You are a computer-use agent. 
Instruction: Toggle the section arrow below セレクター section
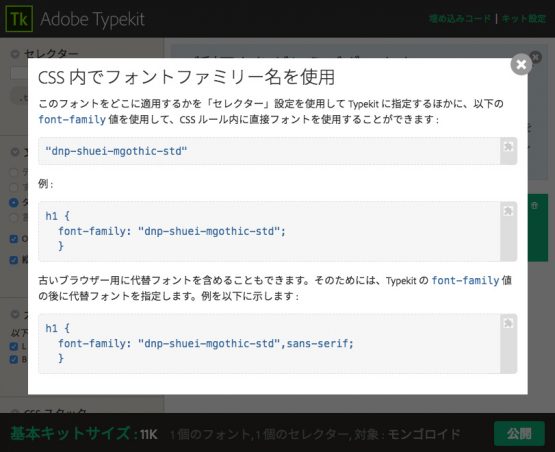coord(15,152)
